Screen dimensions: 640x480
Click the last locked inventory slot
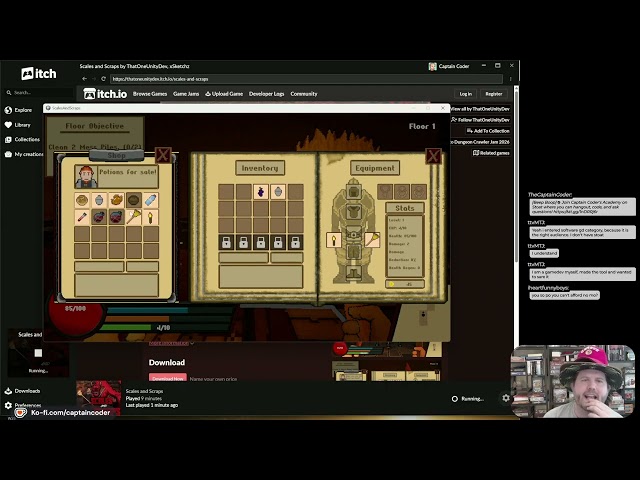(x=295, y=242)
